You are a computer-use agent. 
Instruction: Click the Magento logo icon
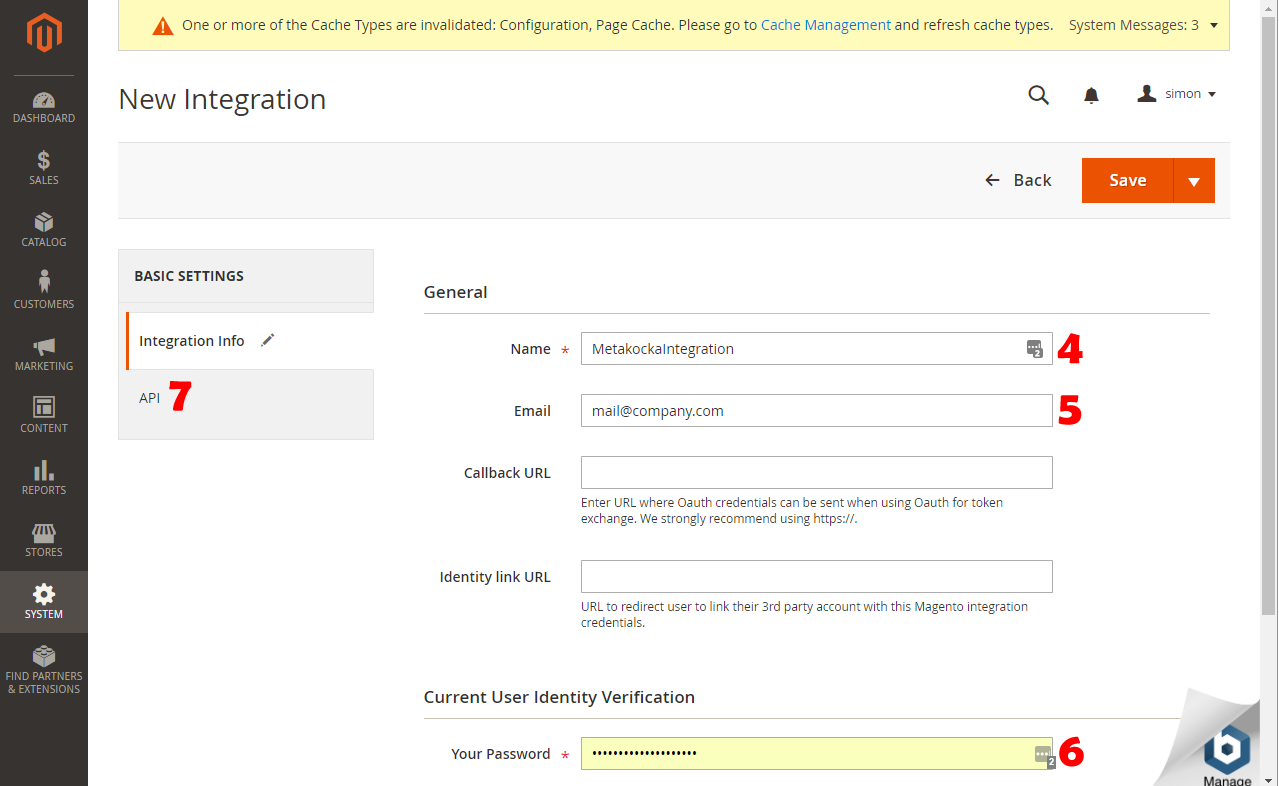[44, 35]
